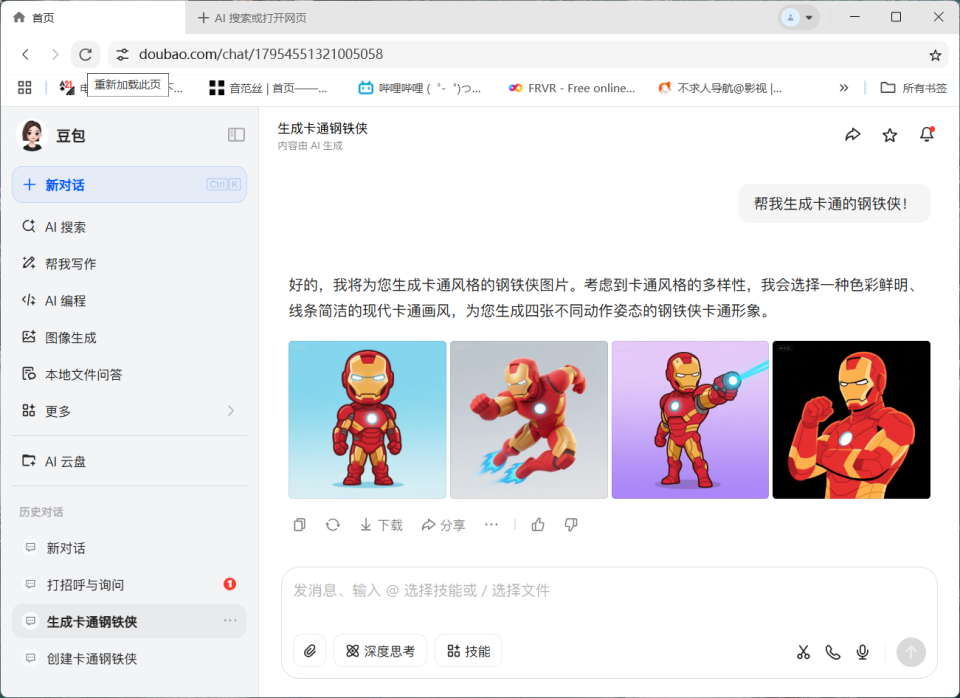
Task: Activate microphone voice input icon
Action: 863,652
